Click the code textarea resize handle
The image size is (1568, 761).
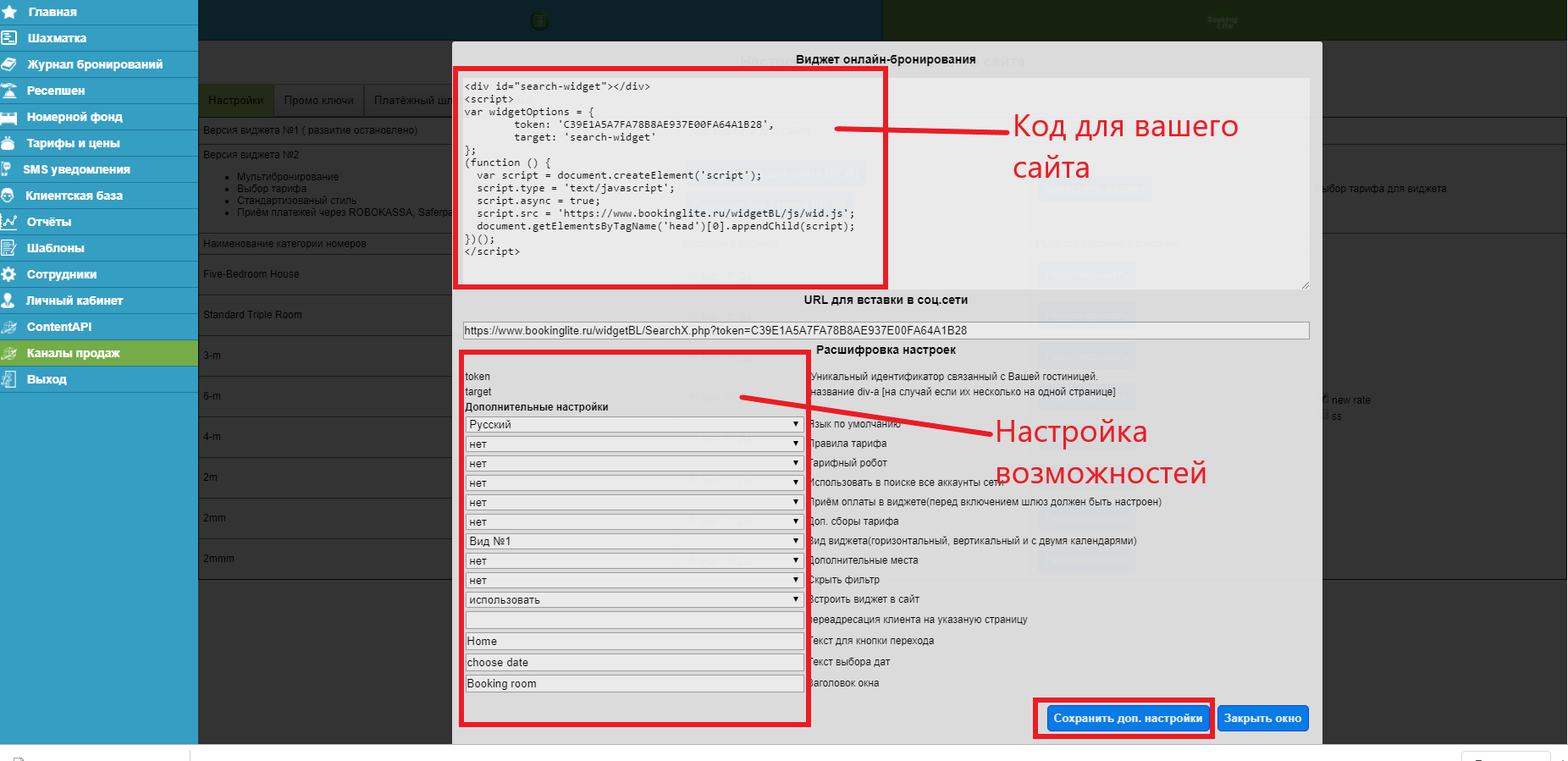1305,284
